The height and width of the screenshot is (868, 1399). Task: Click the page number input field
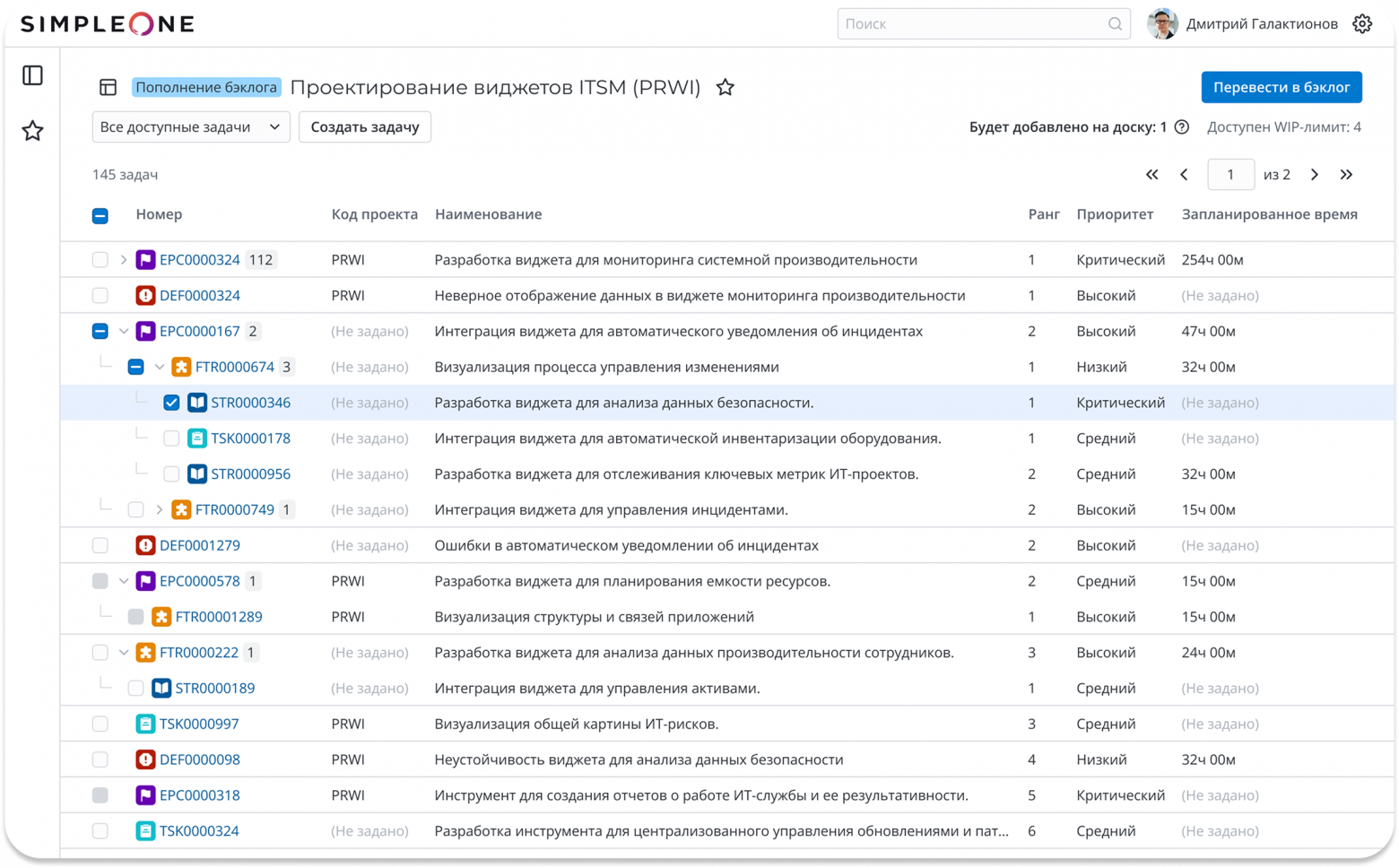click(x=1230, y=174)
